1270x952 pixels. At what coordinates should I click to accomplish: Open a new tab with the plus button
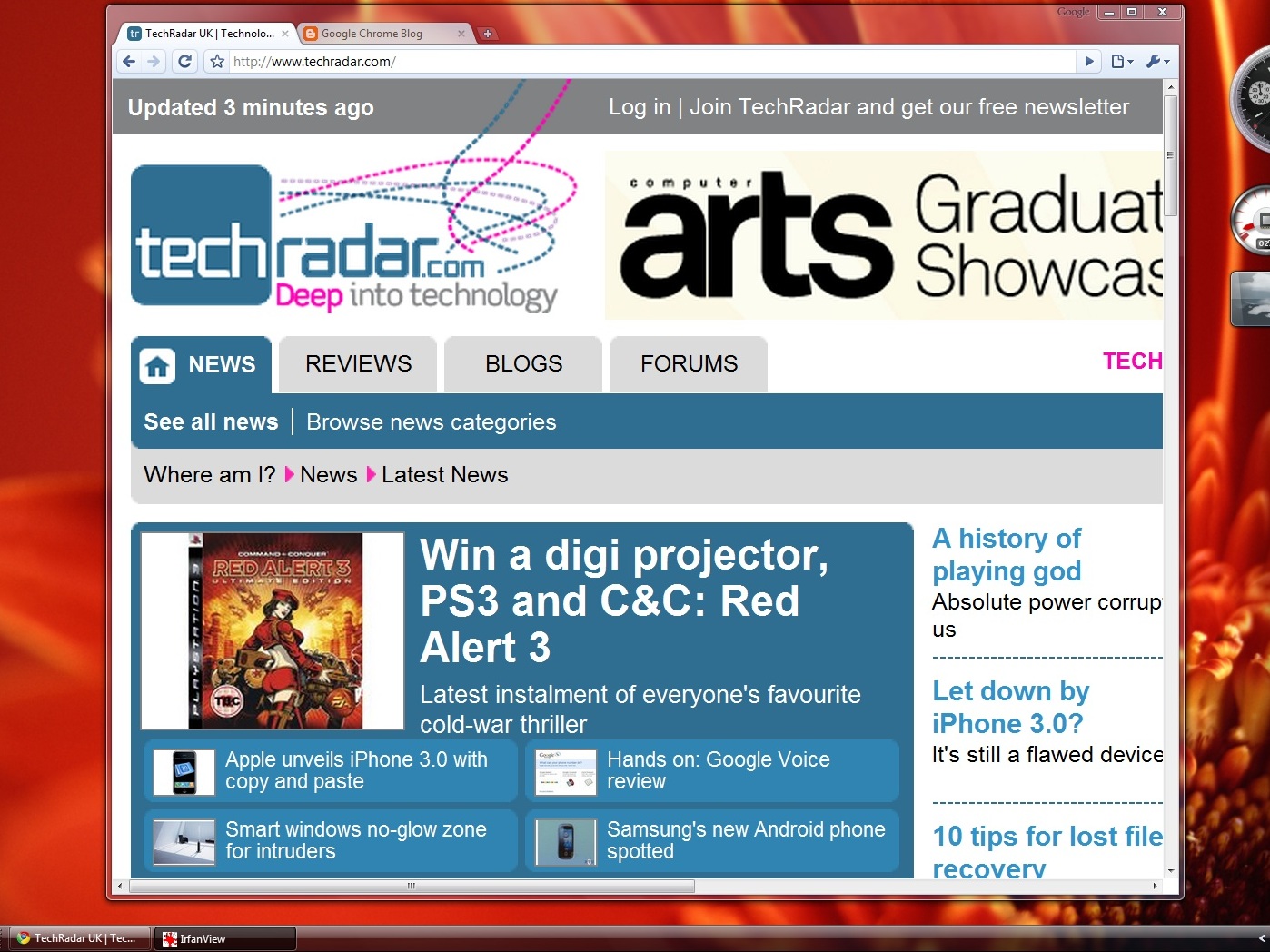tap(488, 34)
